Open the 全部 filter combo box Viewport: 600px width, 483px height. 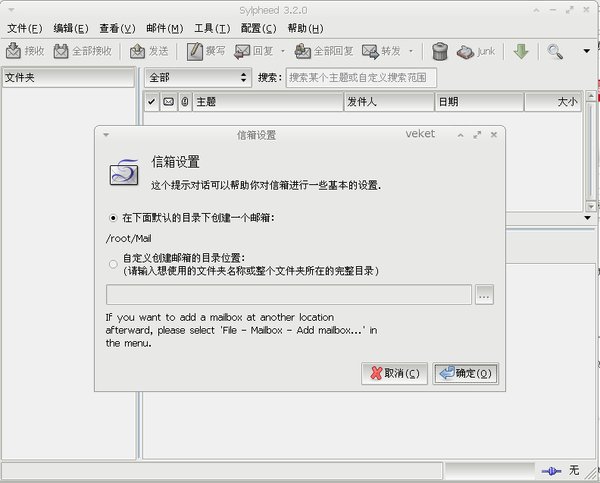pos(198,78)
